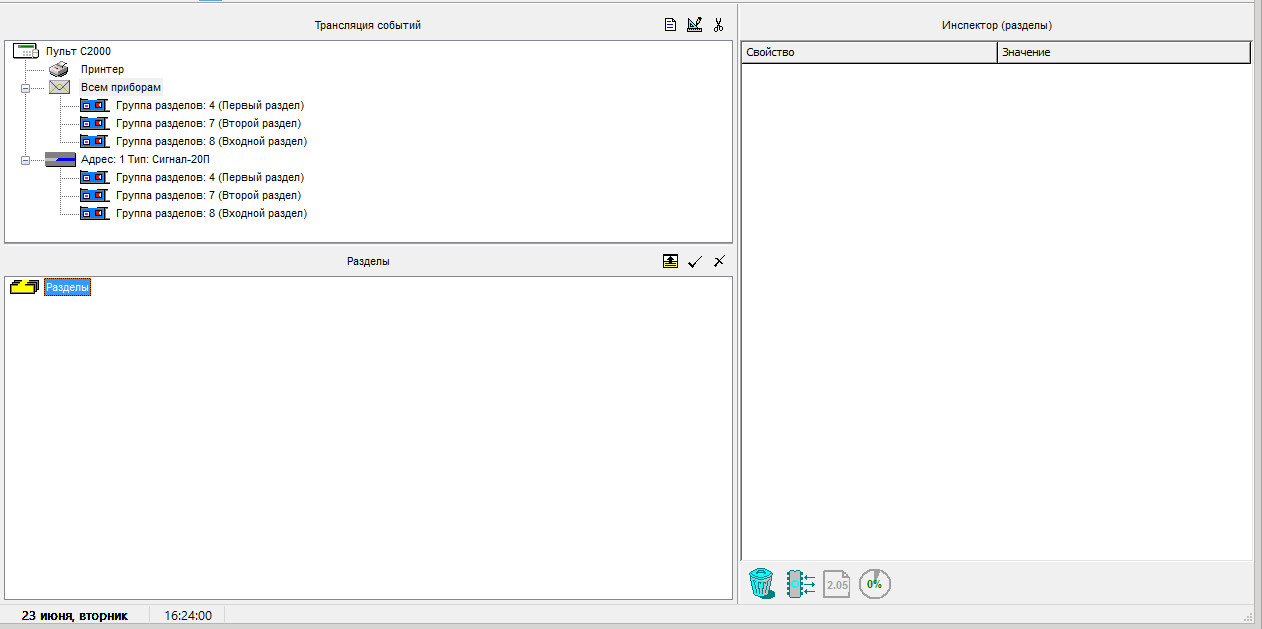This screenshot has width=1262, height=629.
Task: Click the cross icon in the Разделы header
Action: 719,261
